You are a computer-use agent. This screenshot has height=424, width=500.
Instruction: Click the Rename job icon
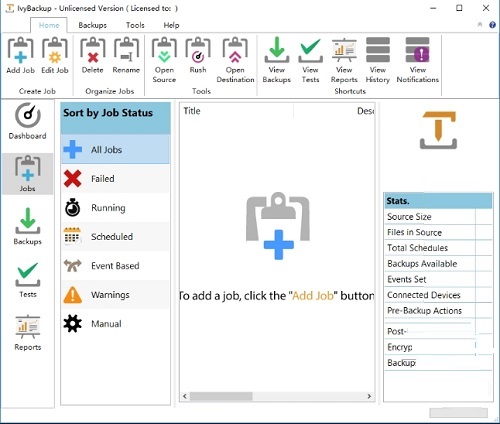click(x=126, y=50)
